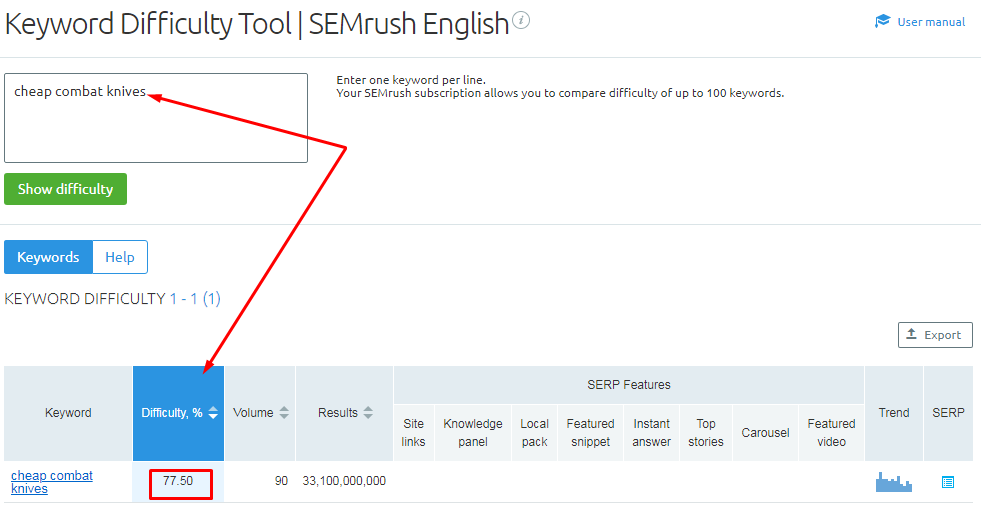Switch to the Help tab

(x=120, y=257)
